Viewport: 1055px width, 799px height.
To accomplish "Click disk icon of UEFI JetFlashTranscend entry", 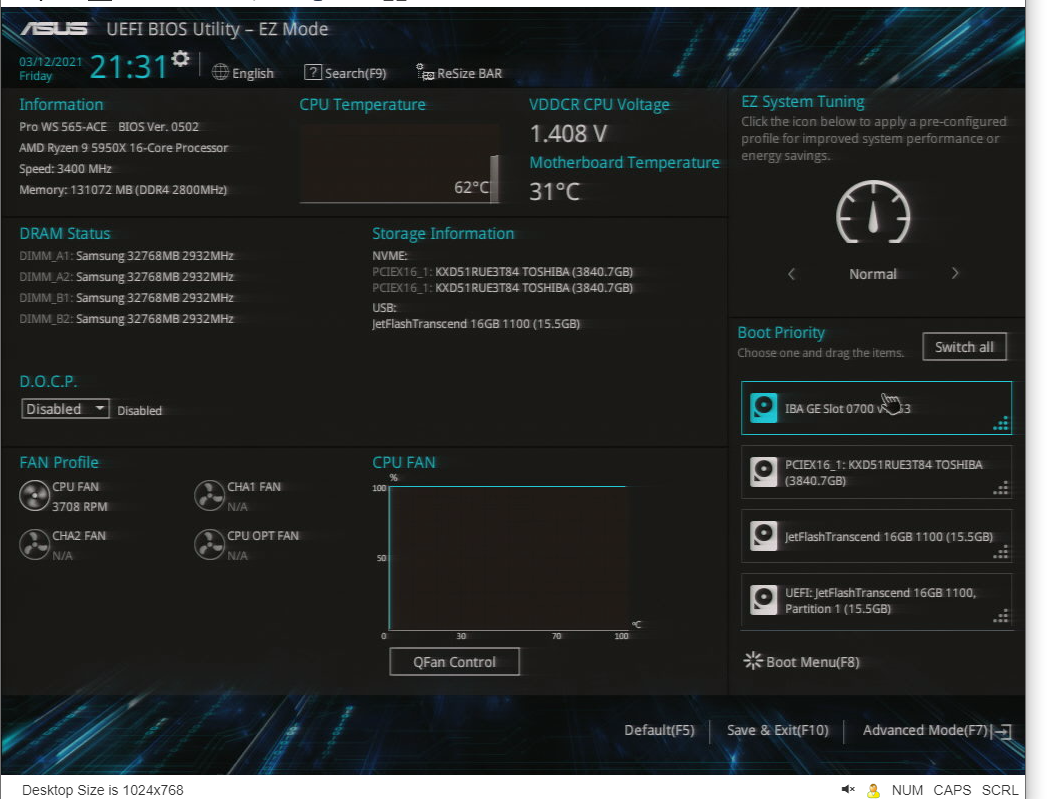I will tap(764, 600).
